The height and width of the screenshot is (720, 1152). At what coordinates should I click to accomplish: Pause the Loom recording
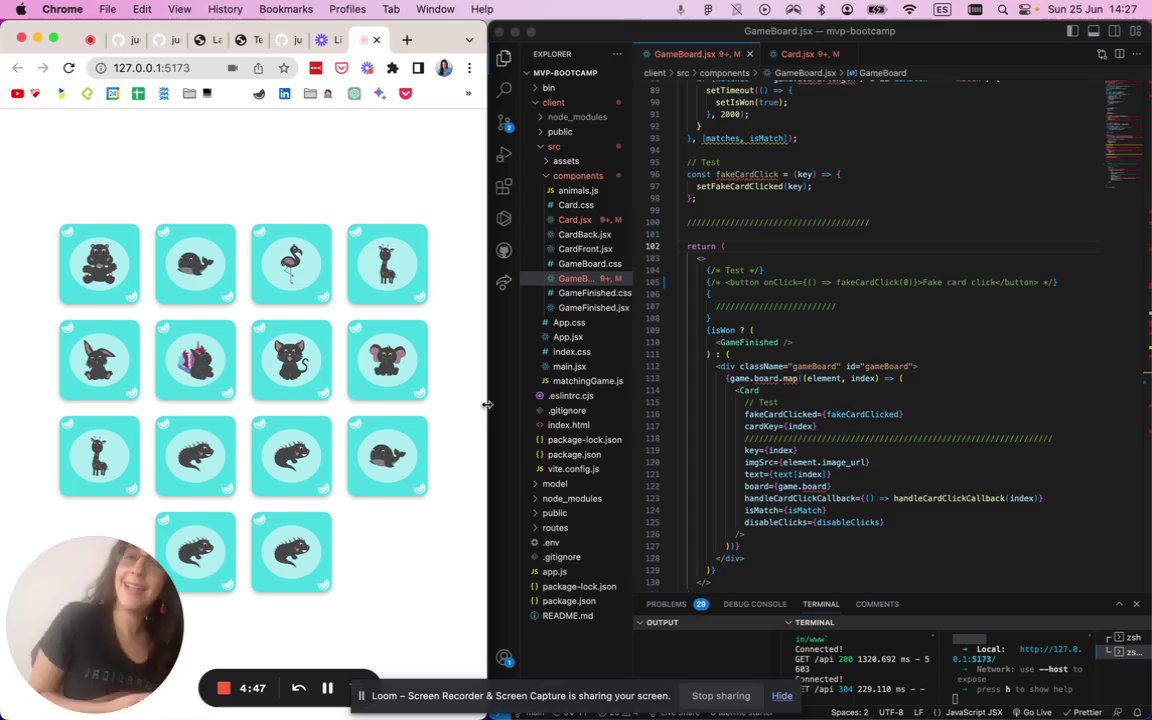(327, 688)
